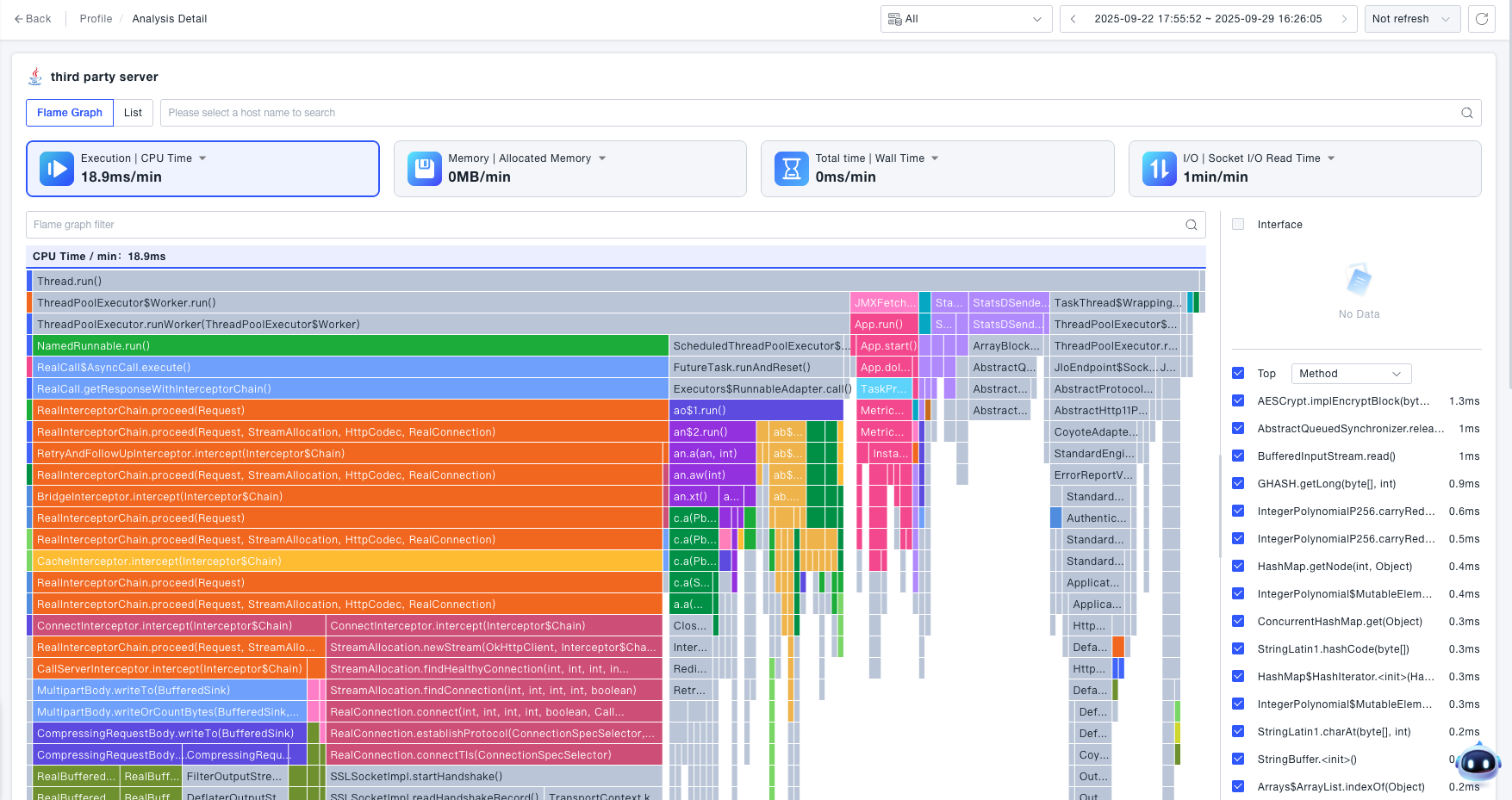Open the Method dropdown
This screenshot has width=1512, height=800.
point(1350,374)
